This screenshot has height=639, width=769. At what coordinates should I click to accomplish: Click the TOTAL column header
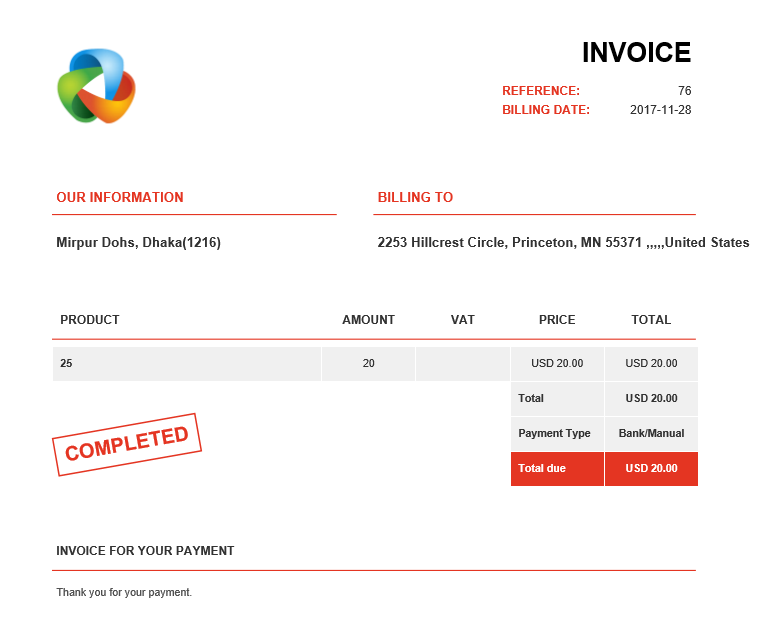tap(651, 320)
